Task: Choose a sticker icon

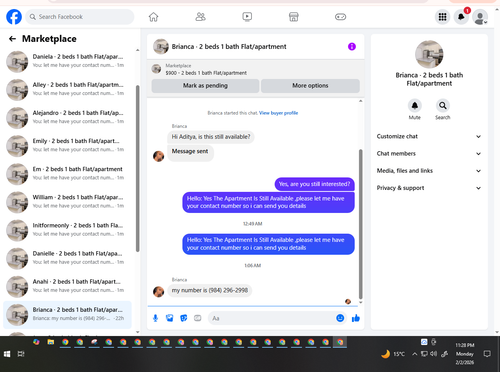Action: click(x=184, y=318)
